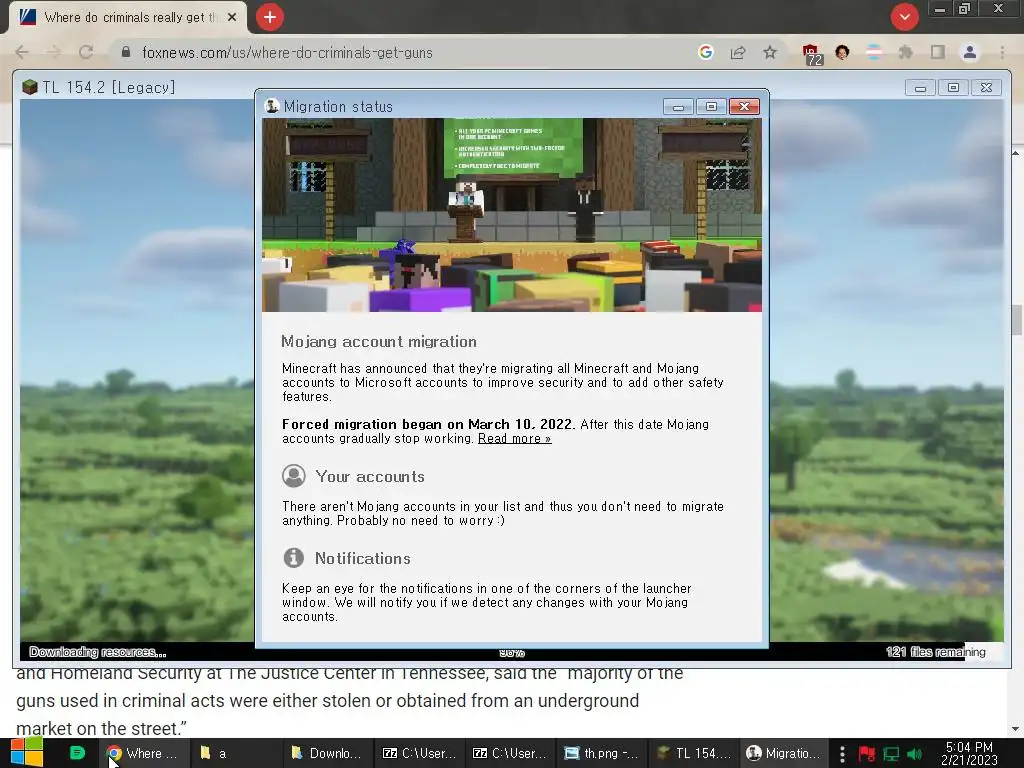Select the 'Where do criminals really get' tab
Viewport: 1024px width, 768px height.
coord(128,18)
